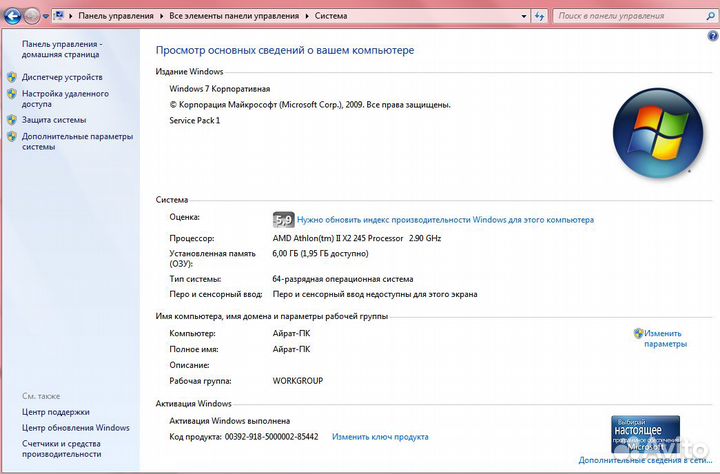Click Изменить ключ продукта link
The height and width of the screenshot is (474, 720).
click(x=380, y=437)
